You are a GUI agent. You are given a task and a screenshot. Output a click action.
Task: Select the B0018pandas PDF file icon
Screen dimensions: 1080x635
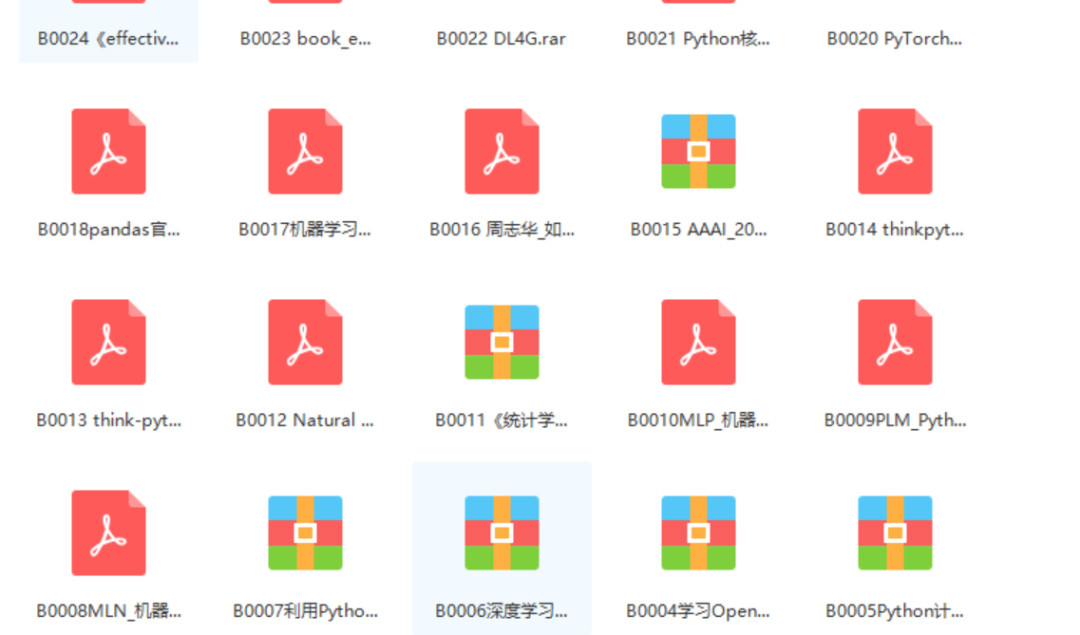(x=108, y=150)
